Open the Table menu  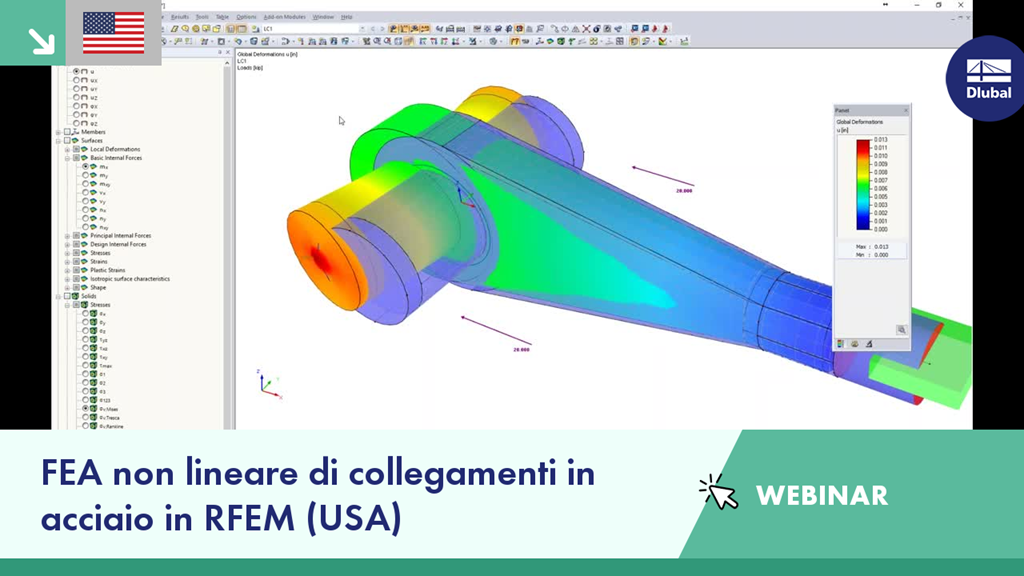(x=223, y=17)
